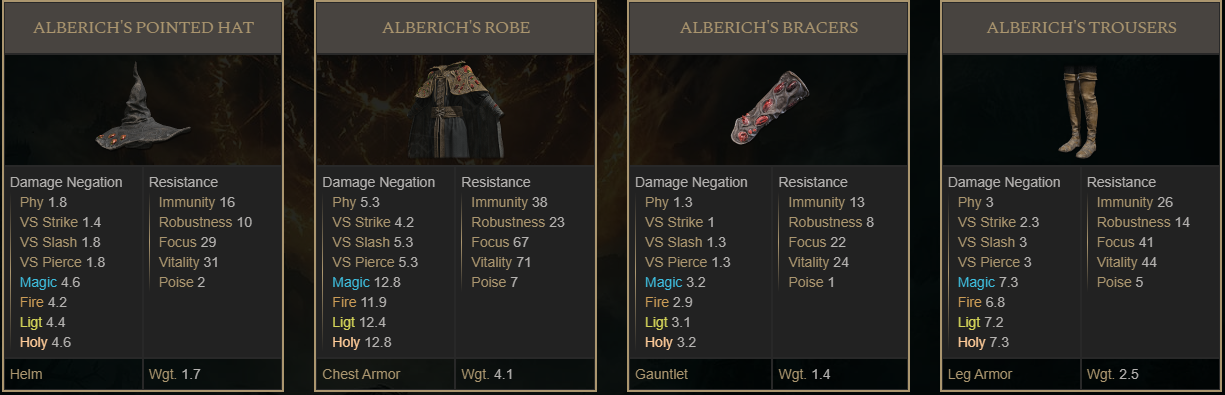Click the Chest Armor type label
The height and width of the screenshot is (395, 1225).
361,375
